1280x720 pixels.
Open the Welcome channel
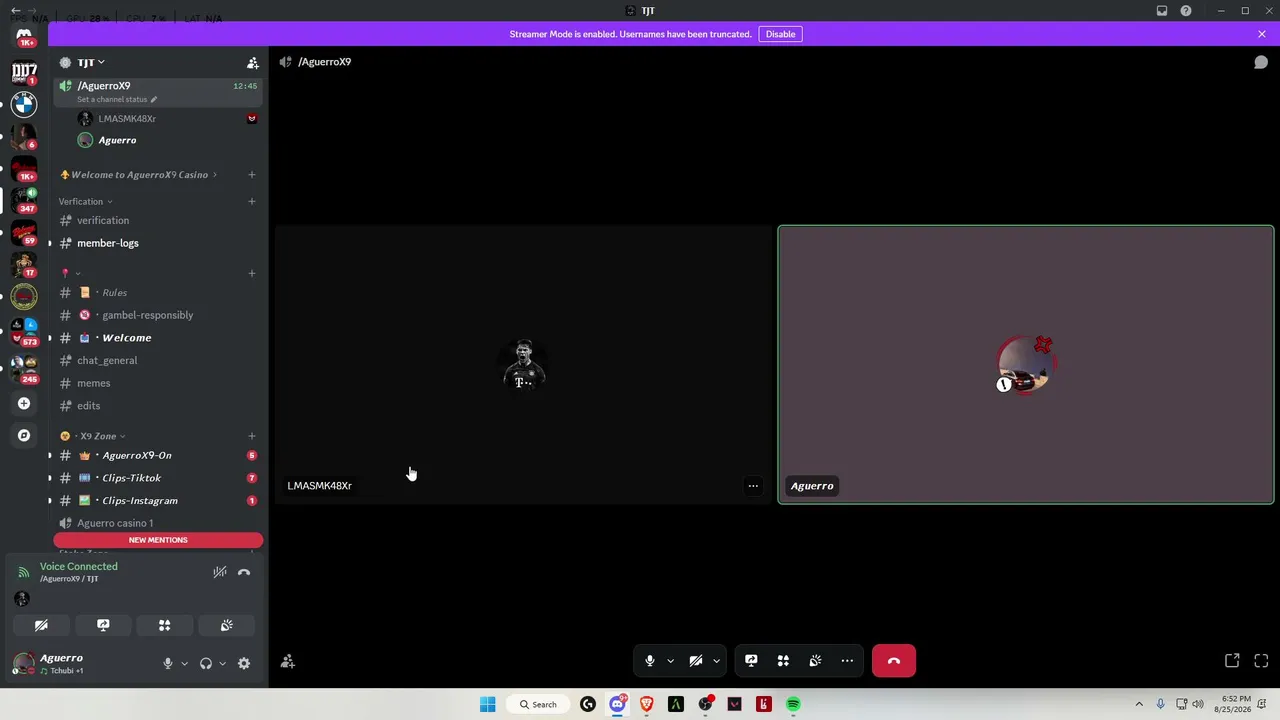click(157, 338)
